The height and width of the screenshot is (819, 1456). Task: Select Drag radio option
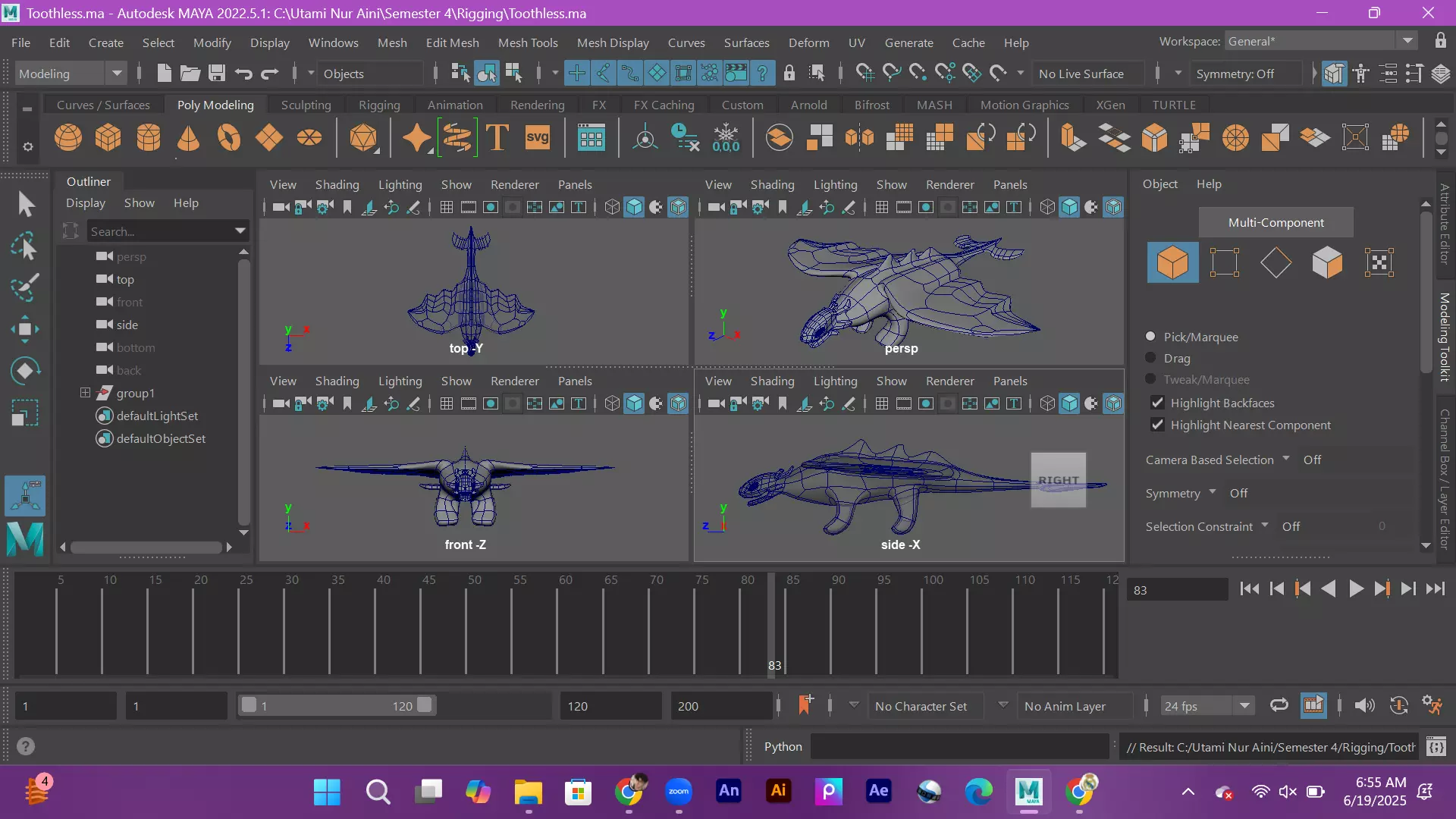tap(1150, 357)
